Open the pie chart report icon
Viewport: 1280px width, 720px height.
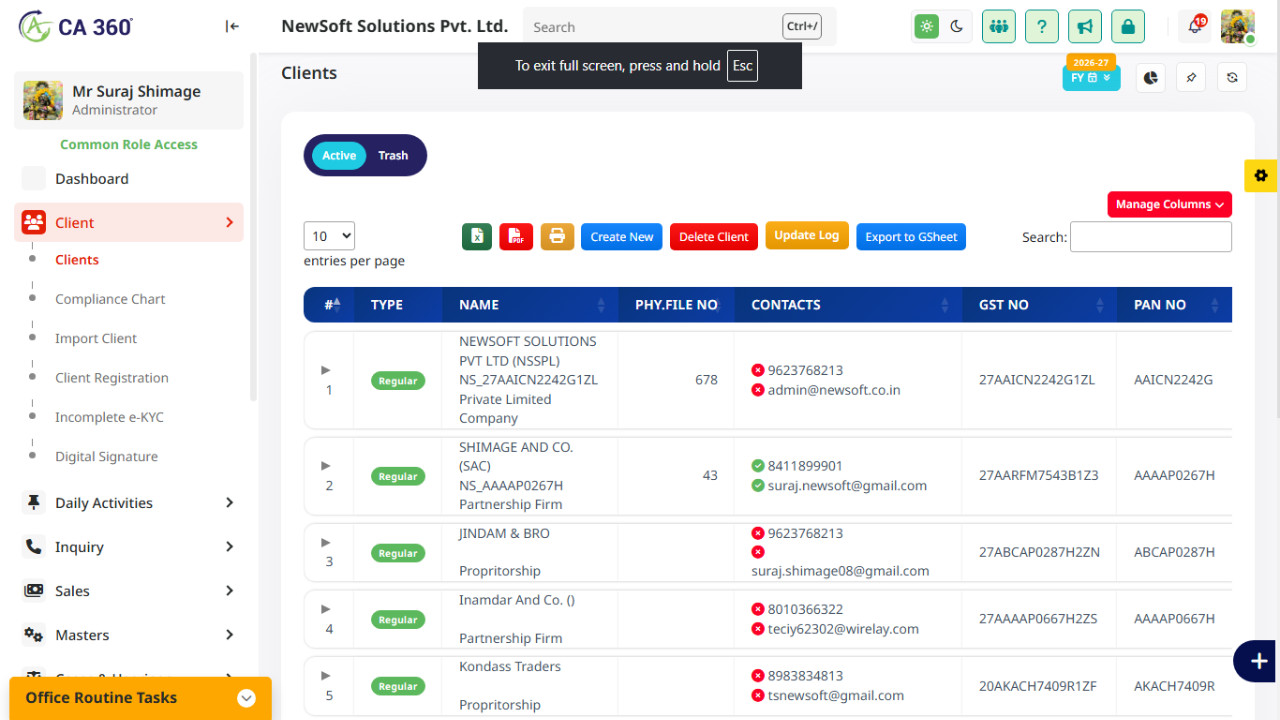(x=1151, y=77)
